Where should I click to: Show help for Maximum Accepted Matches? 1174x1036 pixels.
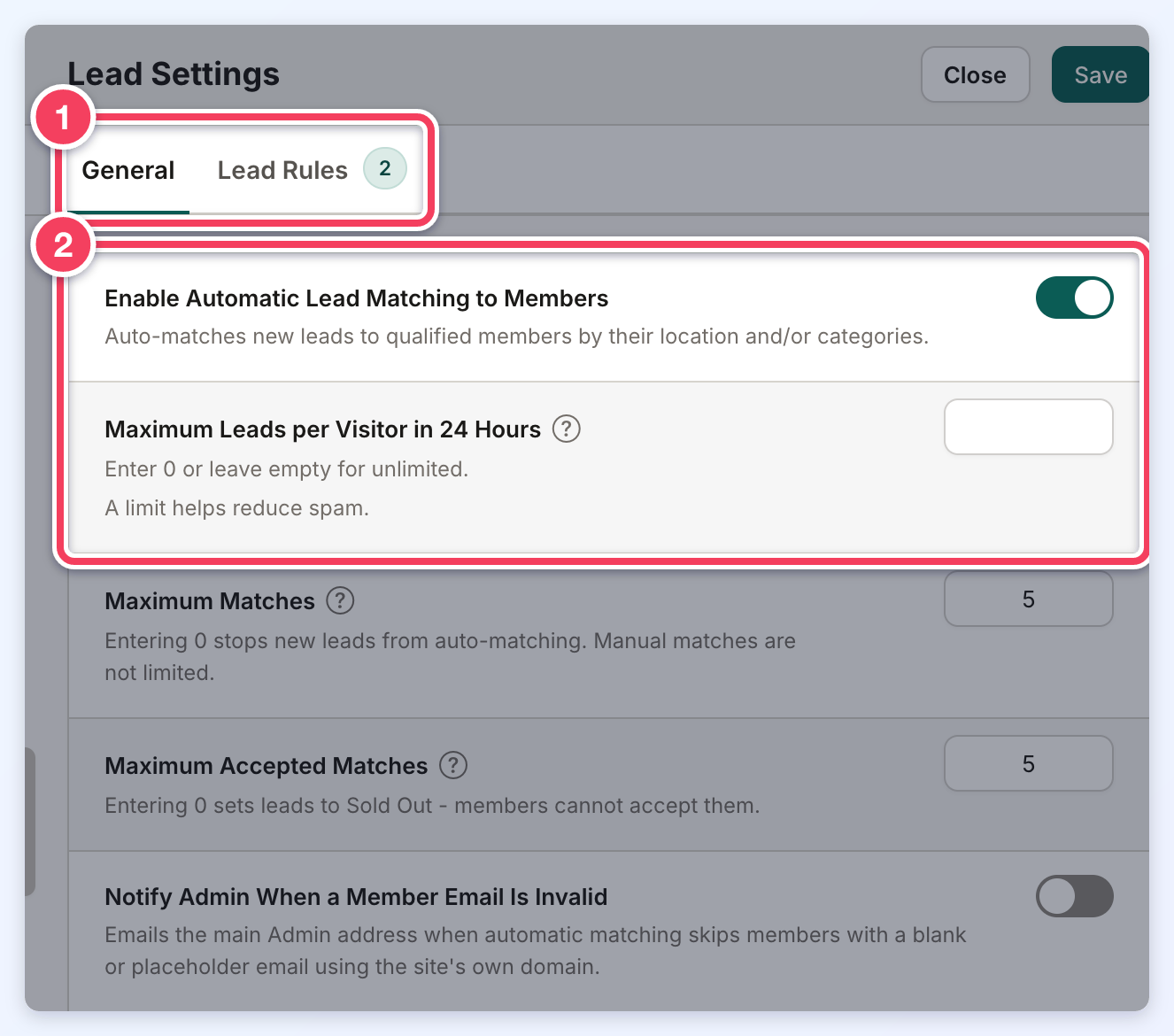coord(453,766)
